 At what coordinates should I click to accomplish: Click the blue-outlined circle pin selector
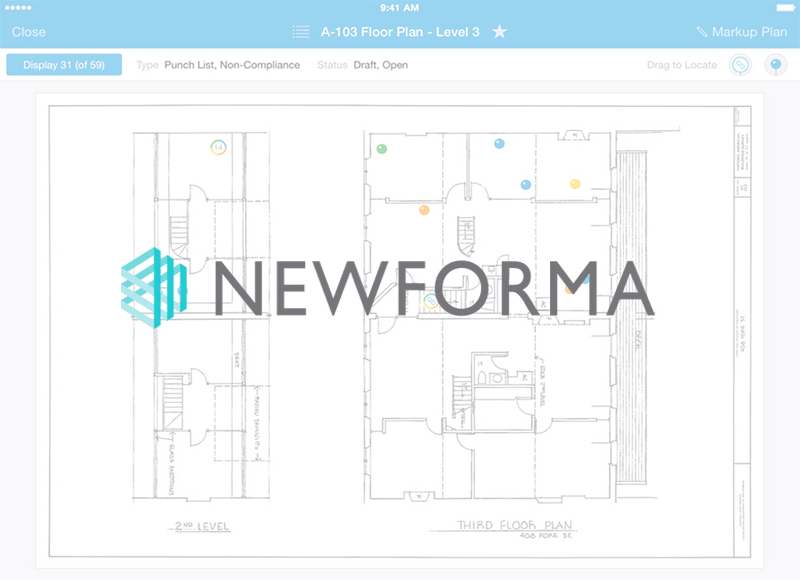click(738, 64)
